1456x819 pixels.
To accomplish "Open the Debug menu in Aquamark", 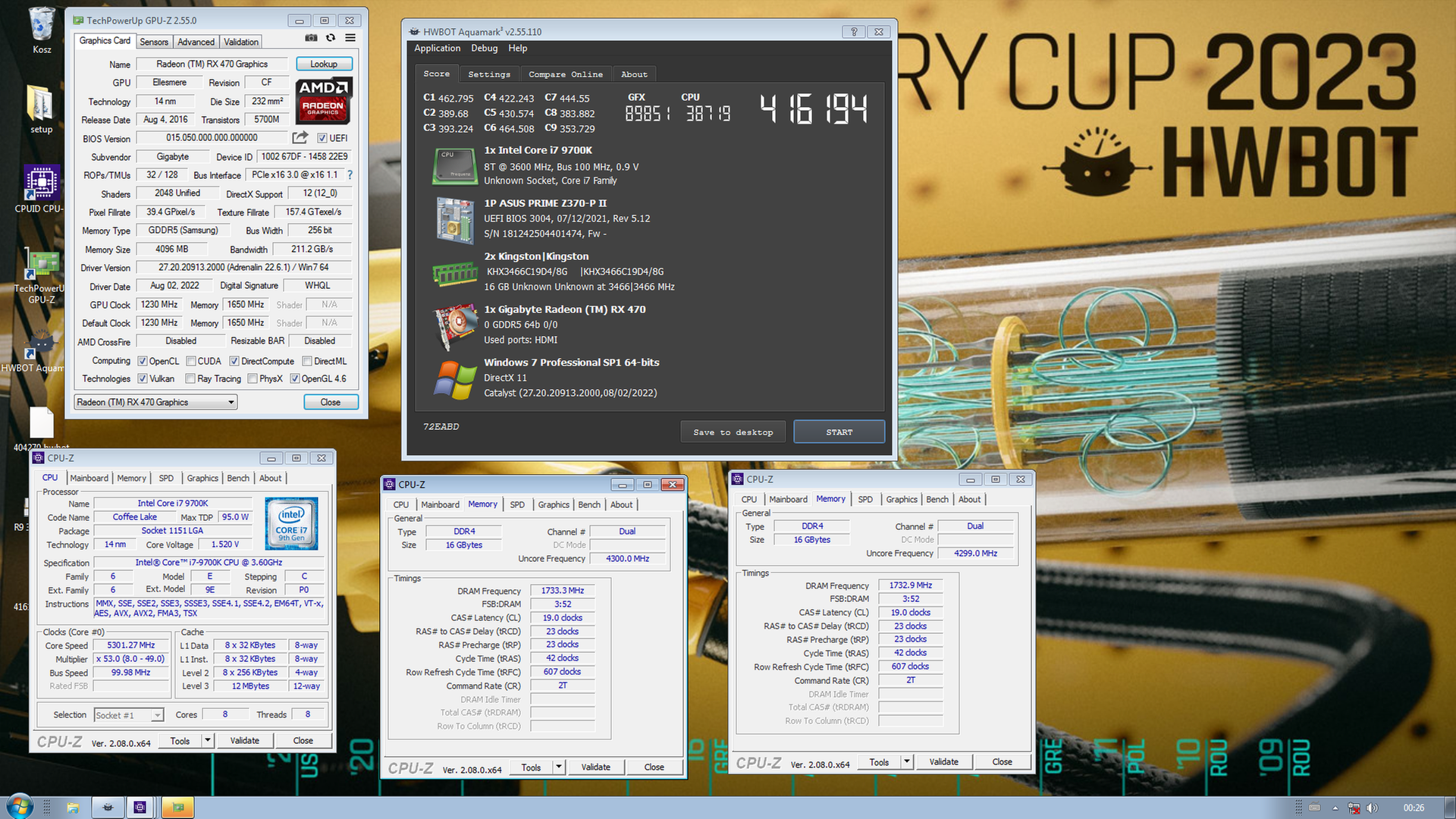I will point(485,49).
